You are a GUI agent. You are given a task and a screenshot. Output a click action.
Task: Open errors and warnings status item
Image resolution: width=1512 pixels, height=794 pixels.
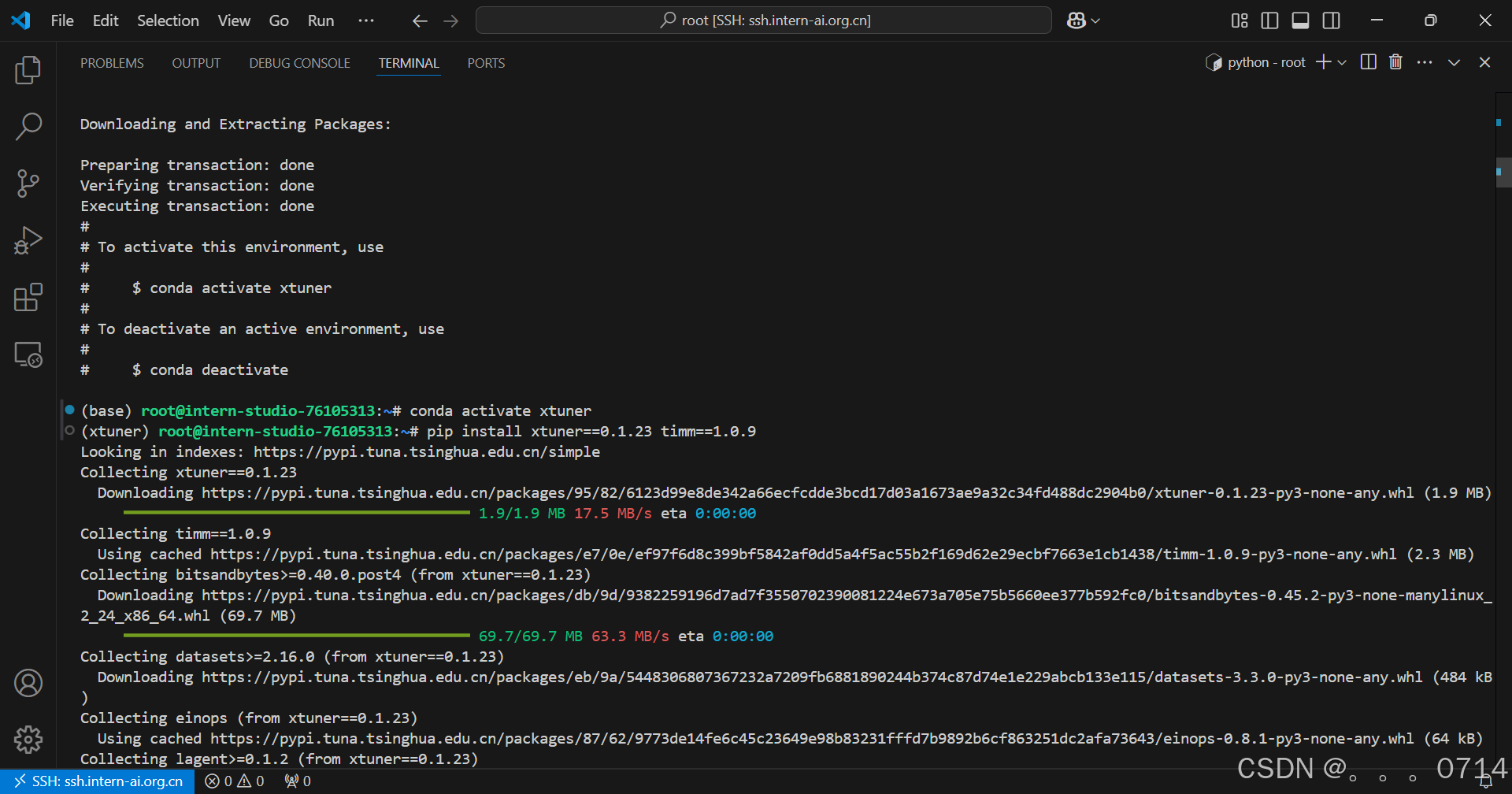coord(235,781)
